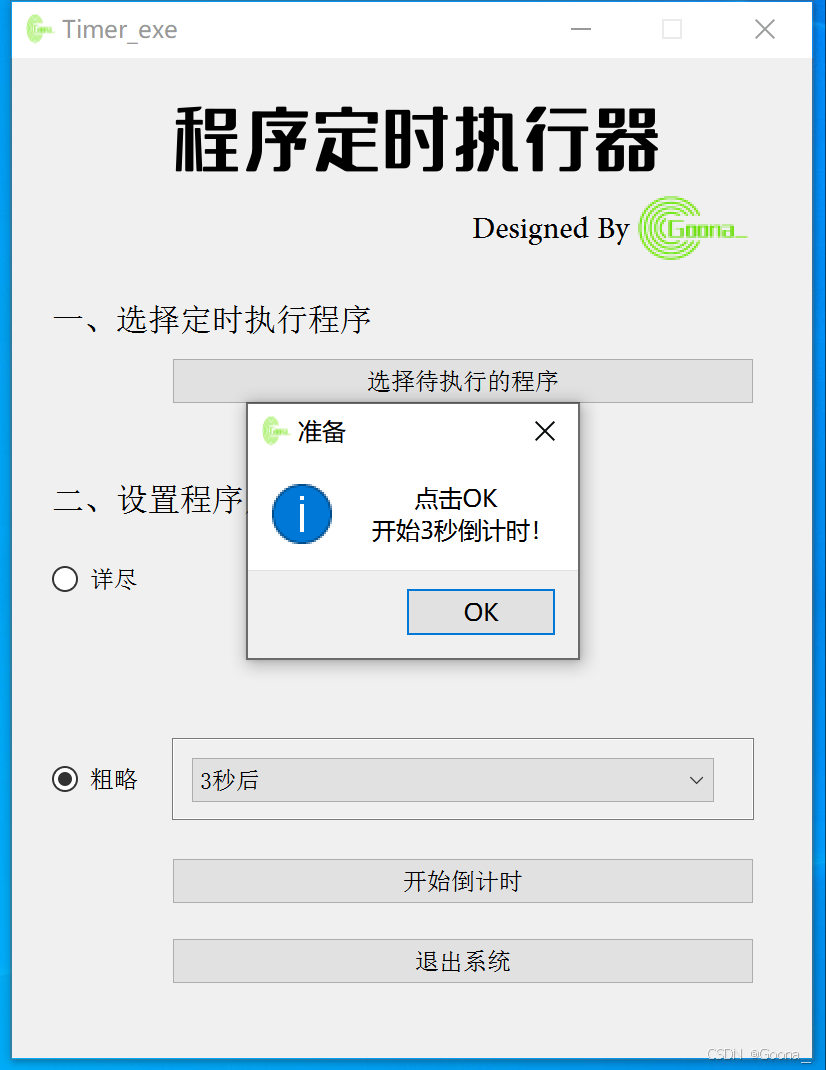This screenshot has height=1070, width=826.
Task: Confirm the dialog with OK button
Action: (481, 612)
